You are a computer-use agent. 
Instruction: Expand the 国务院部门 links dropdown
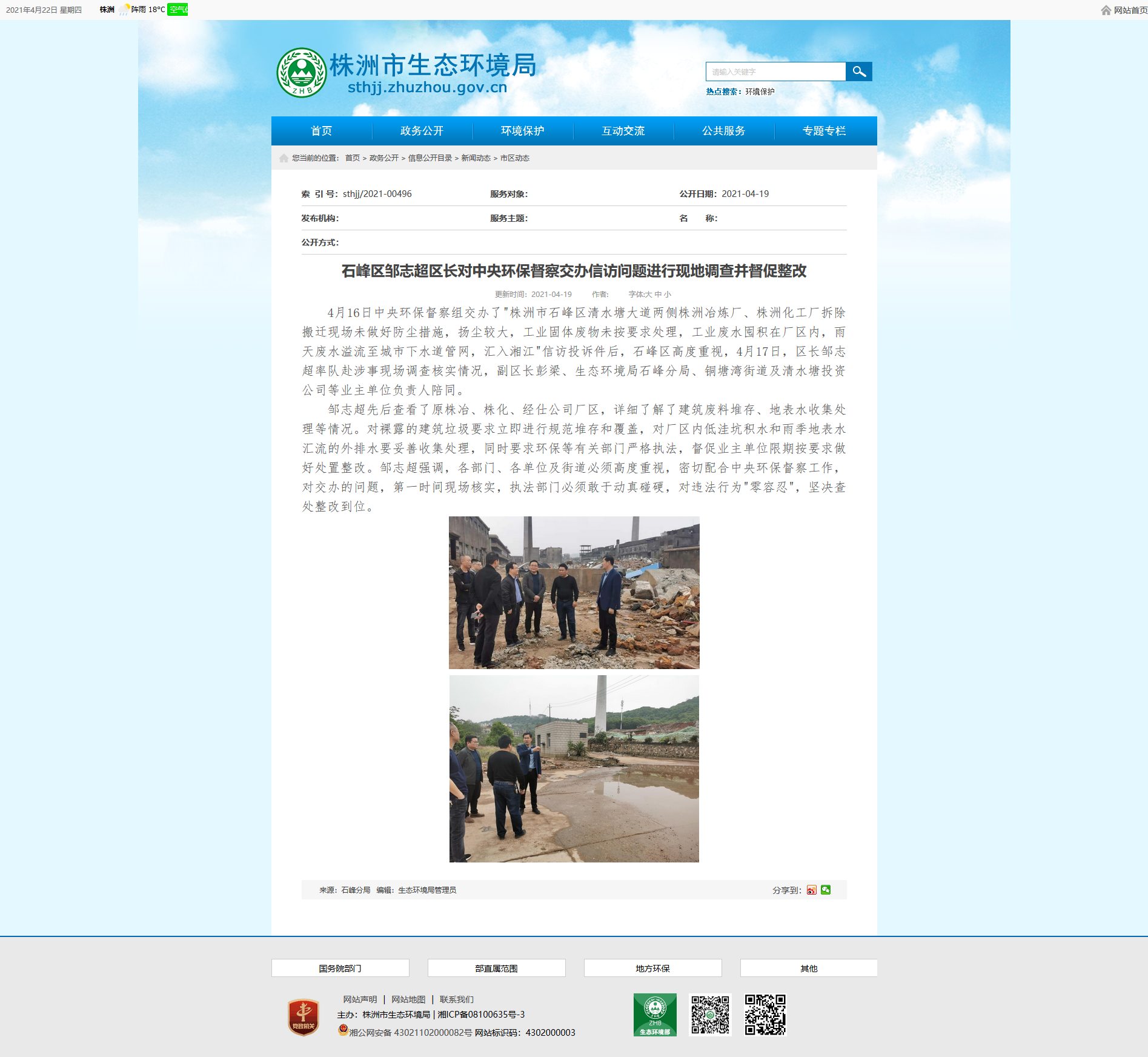tap(340, 968)
